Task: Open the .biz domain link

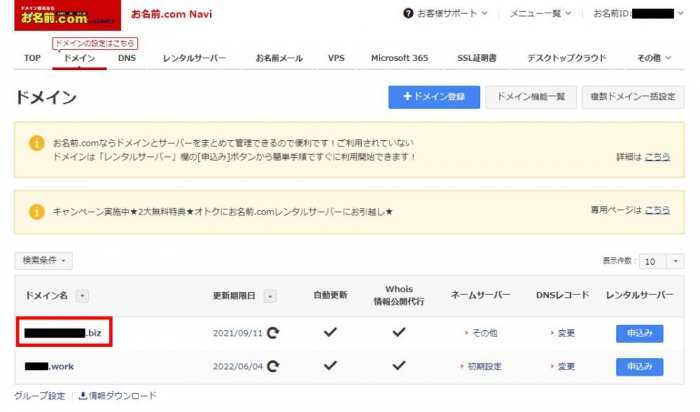Action: (x=63, y=333)
